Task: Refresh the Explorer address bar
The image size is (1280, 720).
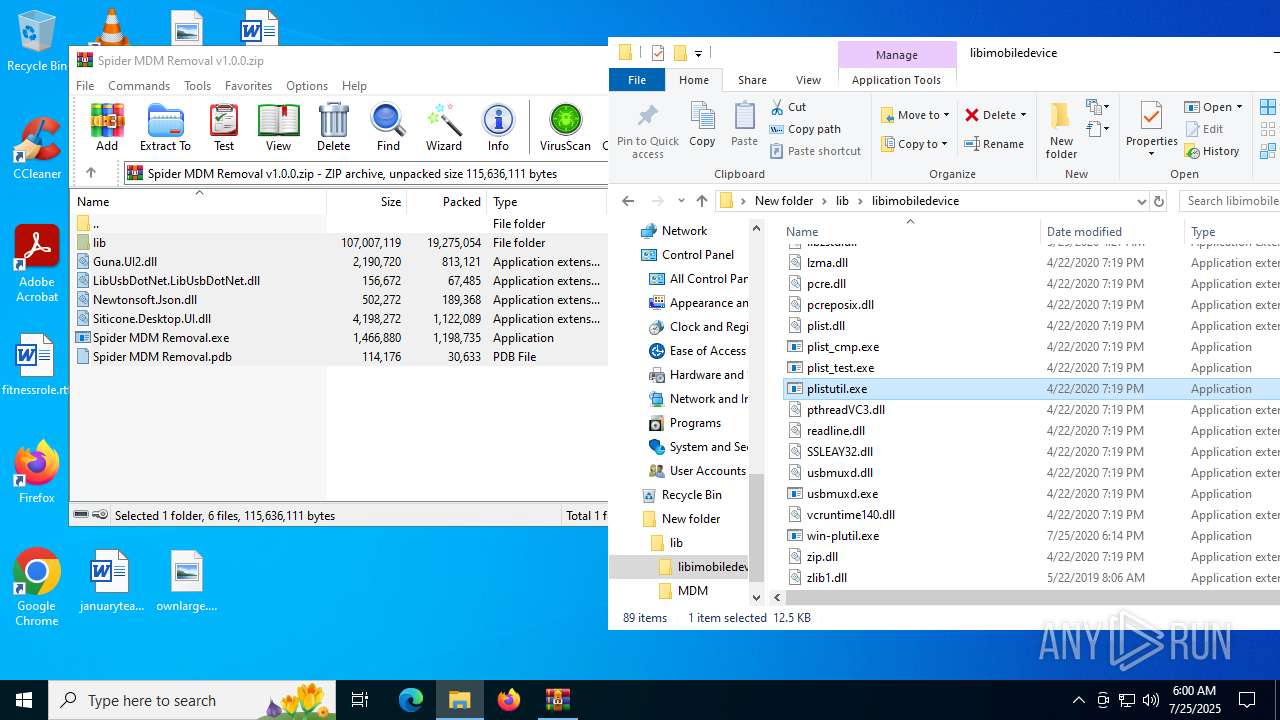Action: pos(1159,201)
